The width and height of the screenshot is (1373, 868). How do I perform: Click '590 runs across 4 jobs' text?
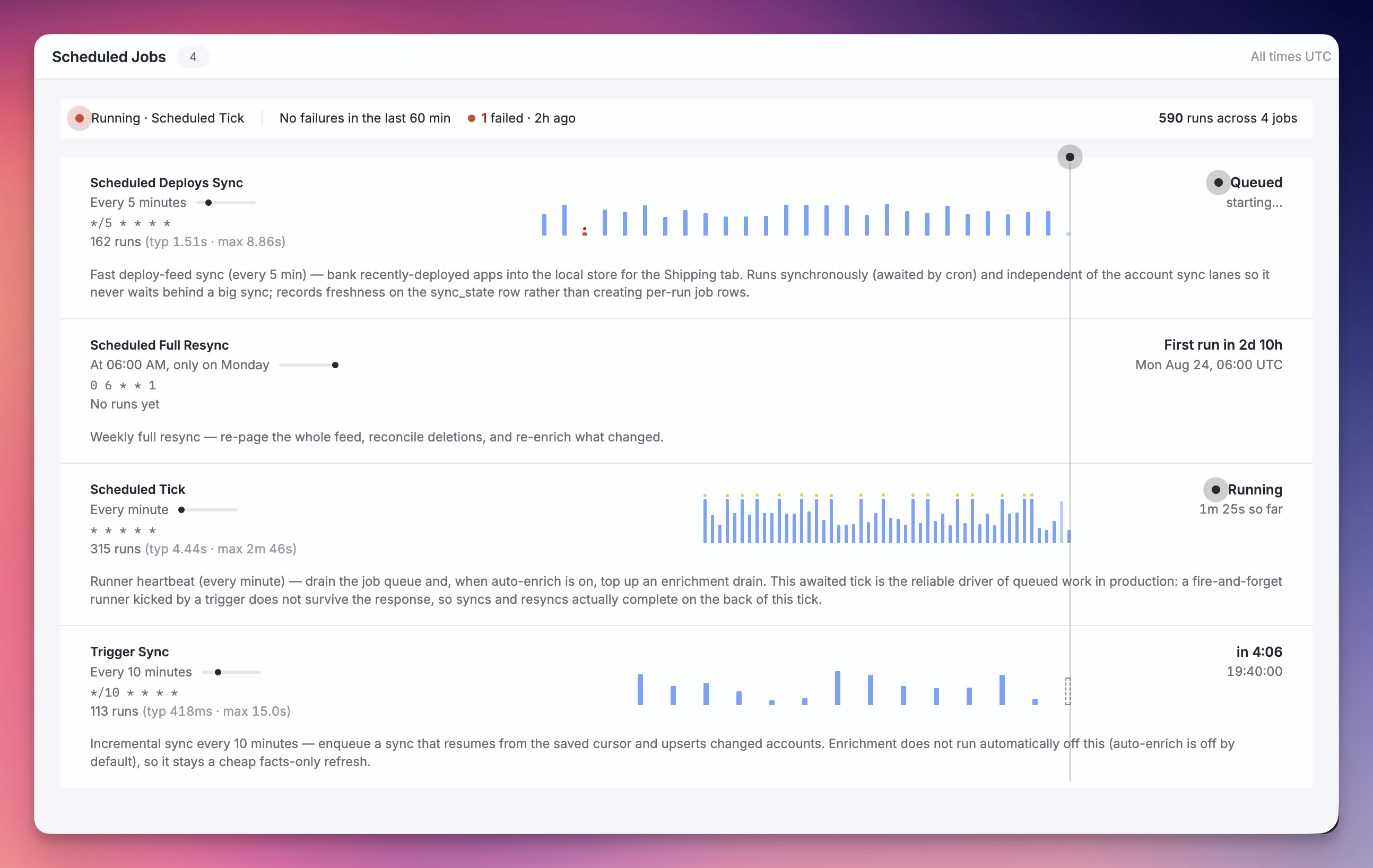[x=1228, y=118]
